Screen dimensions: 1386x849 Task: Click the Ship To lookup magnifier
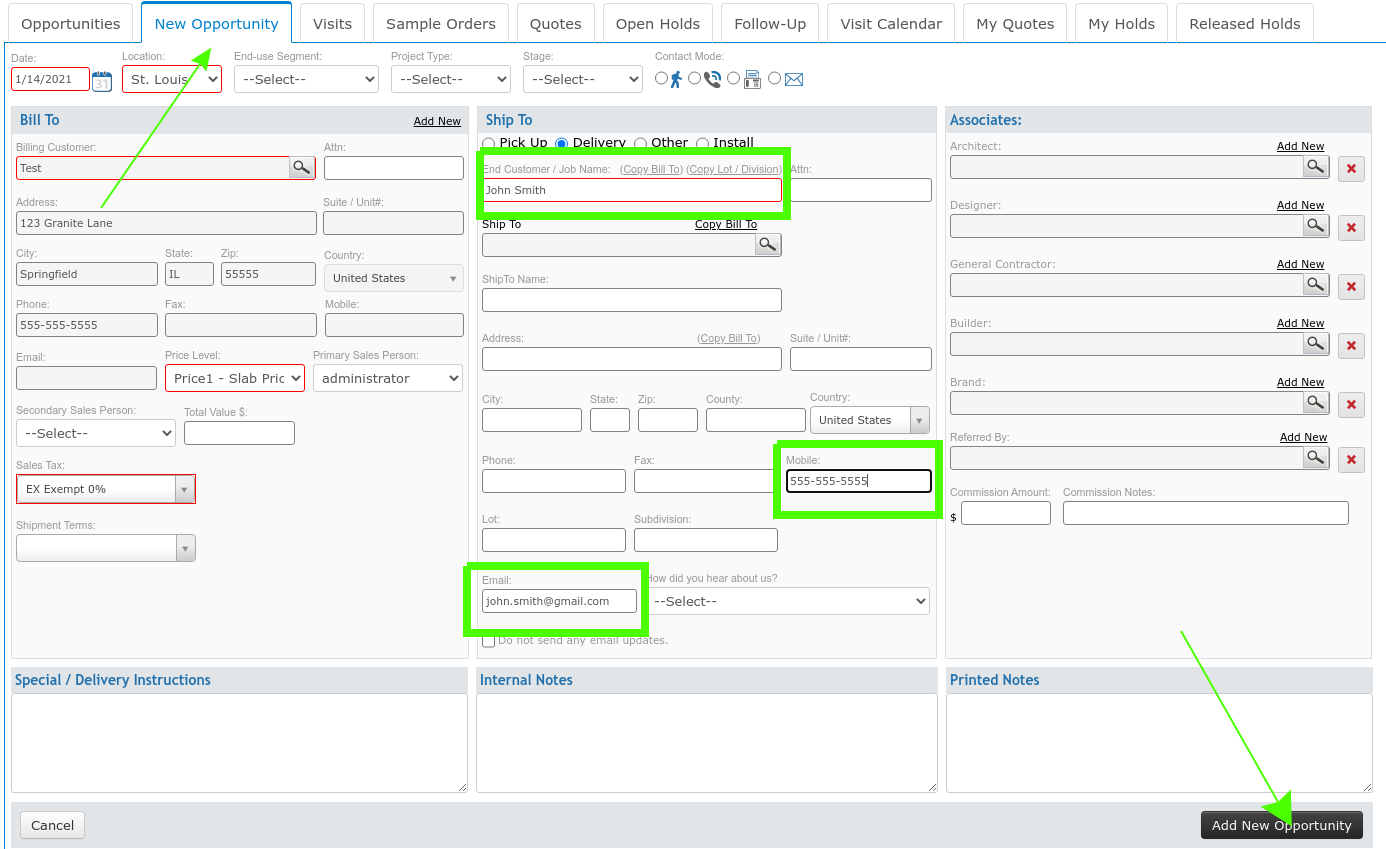click(x=767, y=244)
